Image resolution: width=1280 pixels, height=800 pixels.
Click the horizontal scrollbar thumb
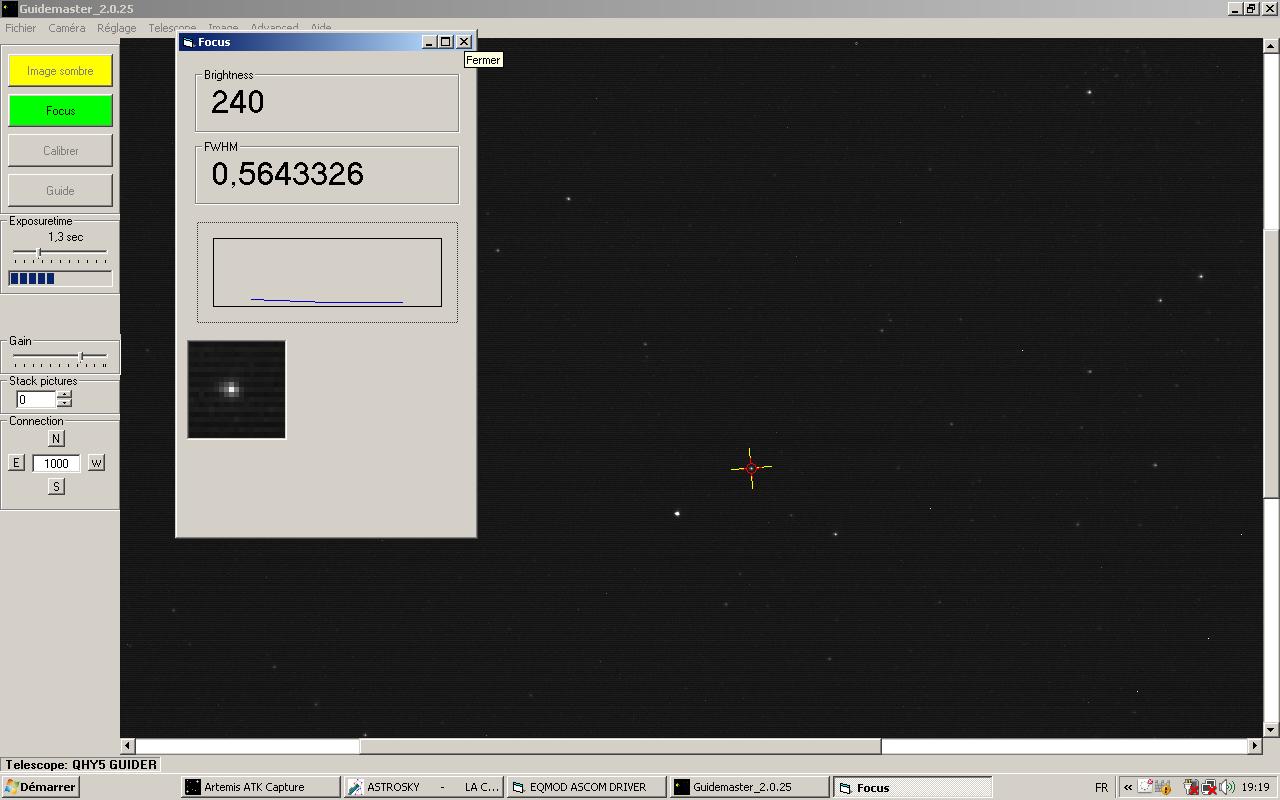coord(620,746)
